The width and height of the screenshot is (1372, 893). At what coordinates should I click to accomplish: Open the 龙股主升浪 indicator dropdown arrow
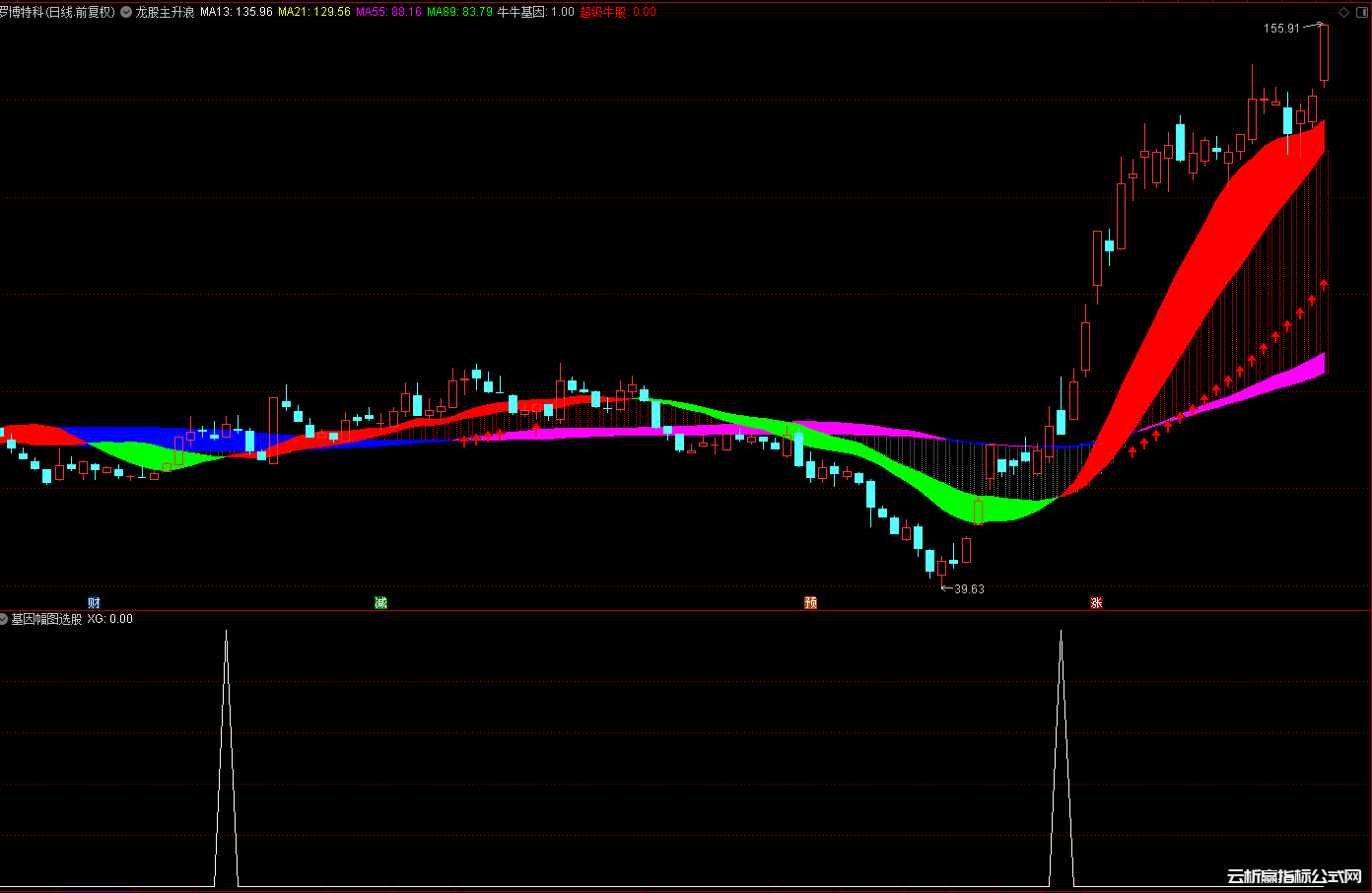pyautogui.click(x=126, y=12)
